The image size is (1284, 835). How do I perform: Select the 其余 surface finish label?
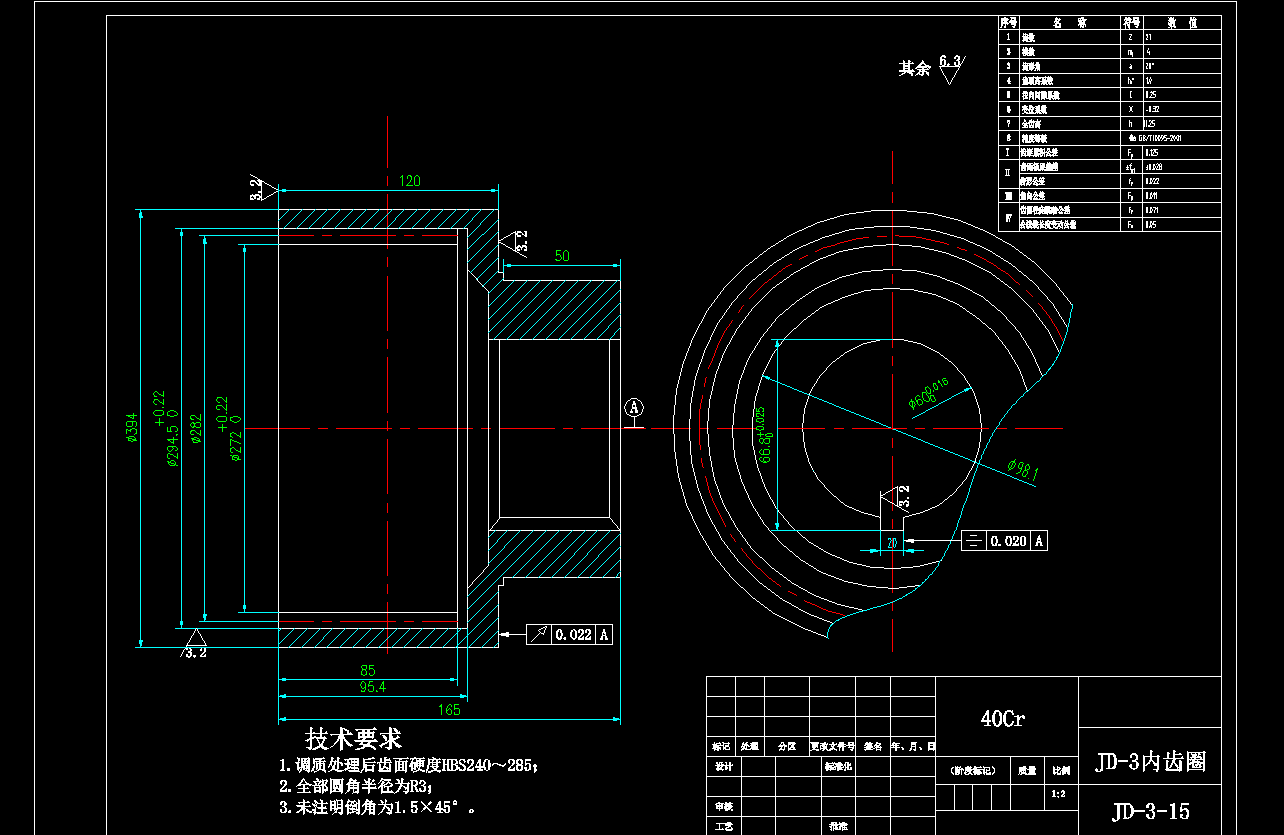click(914, 68)
